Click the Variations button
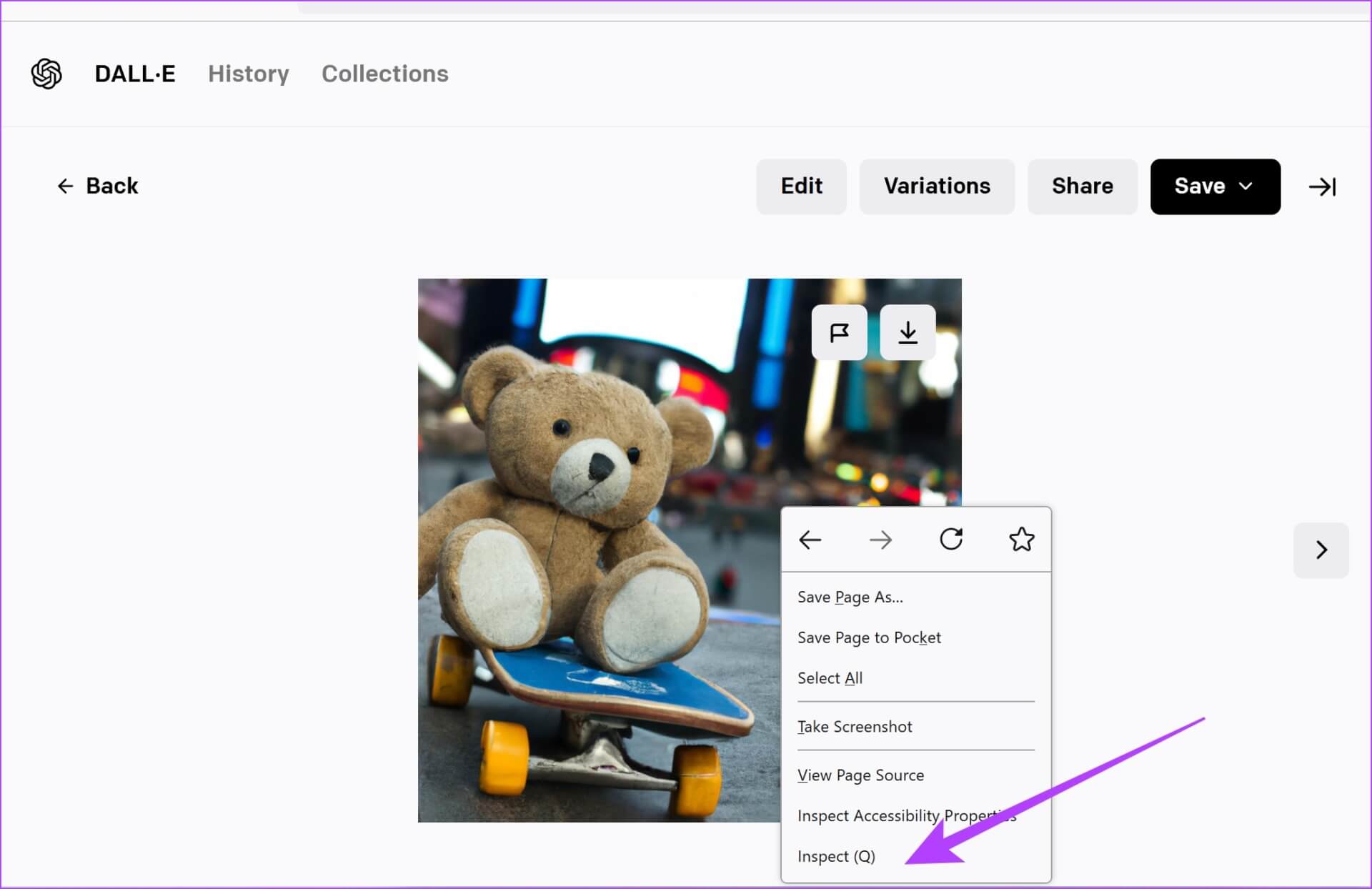Image resolution: width=1372 pixels, height=889 pixels. (937, 186)
